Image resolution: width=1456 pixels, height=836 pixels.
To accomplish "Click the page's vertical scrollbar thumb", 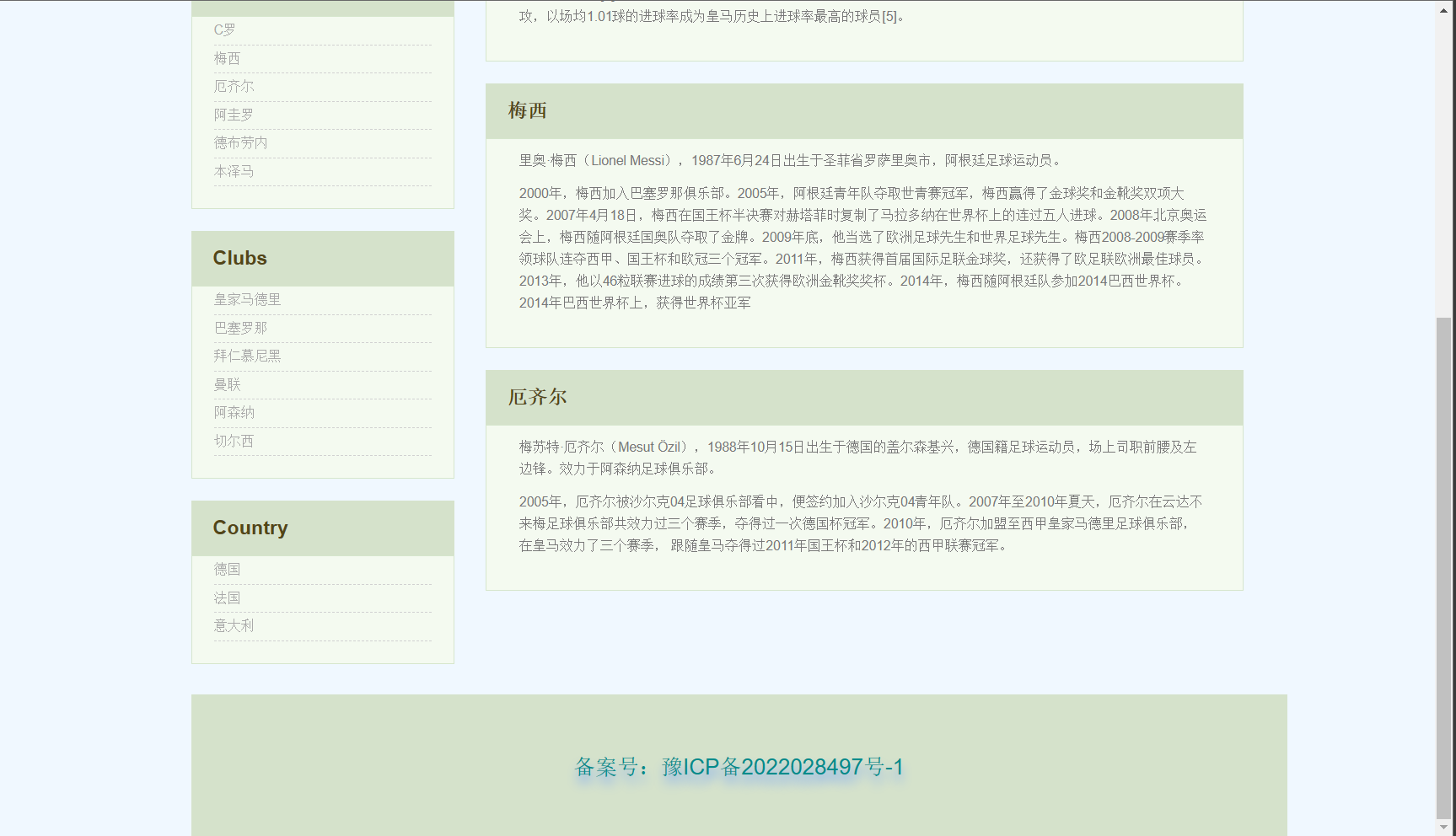I will point(1444,567).
